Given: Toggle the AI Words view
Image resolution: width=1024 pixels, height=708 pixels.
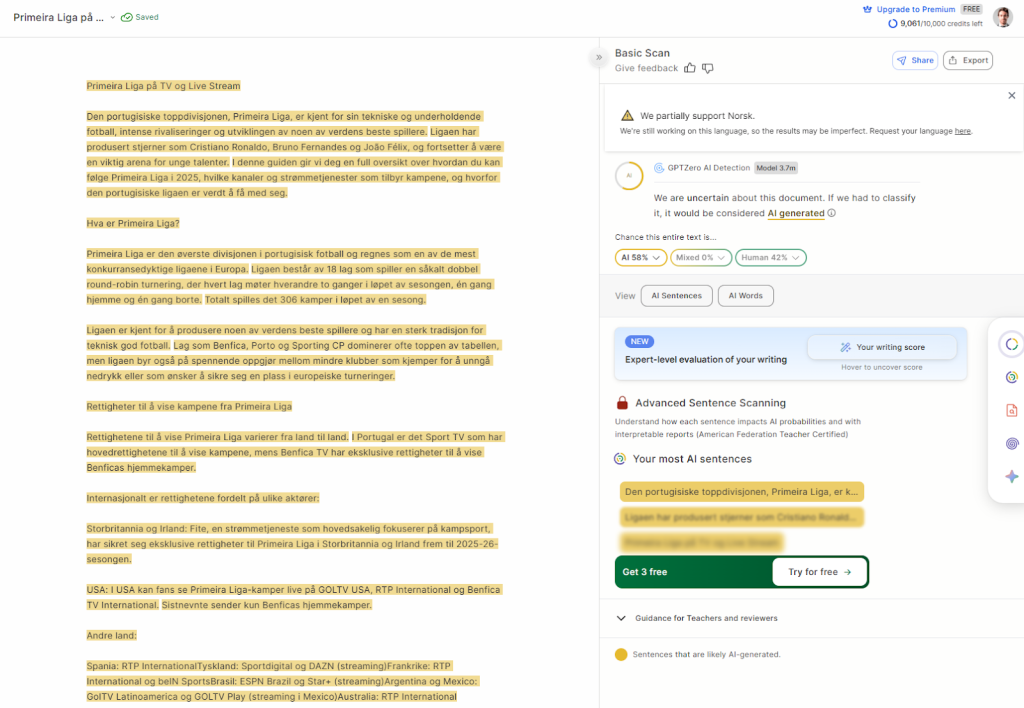Looking at the screenshot, I should [745, 296].
